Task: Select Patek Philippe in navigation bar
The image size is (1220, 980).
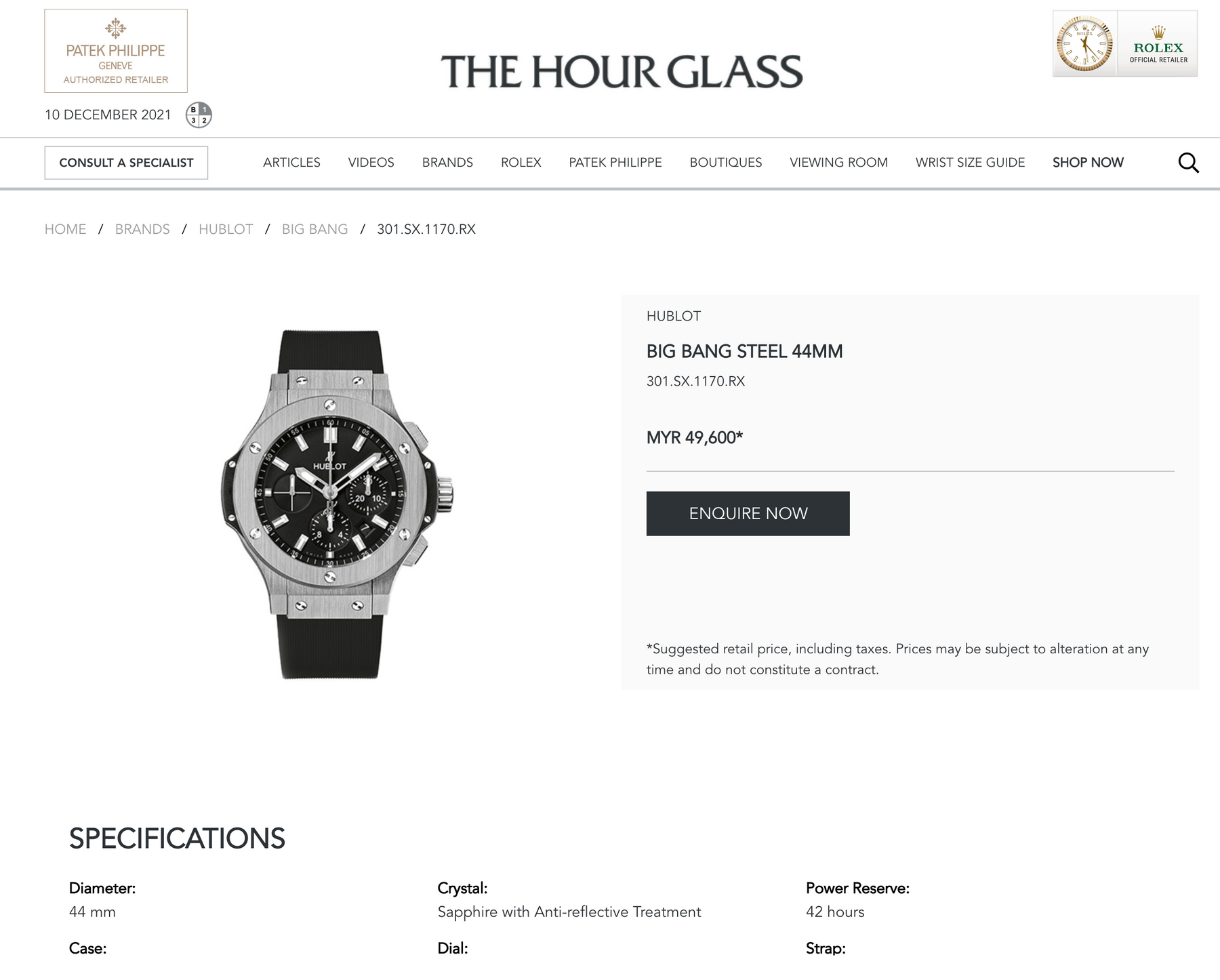Action: (615, 163)
